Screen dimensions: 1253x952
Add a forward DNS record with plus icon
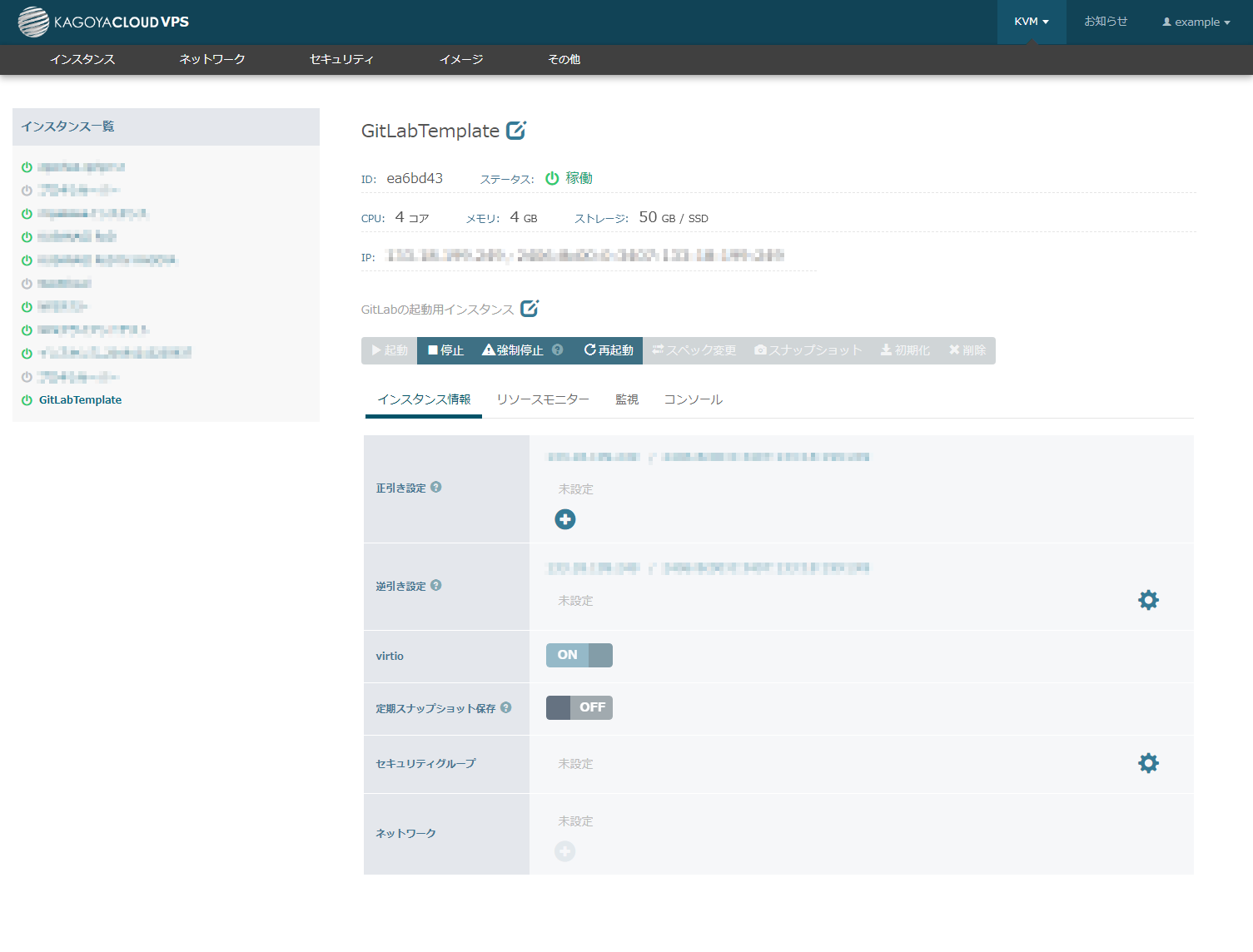point(564,519)
